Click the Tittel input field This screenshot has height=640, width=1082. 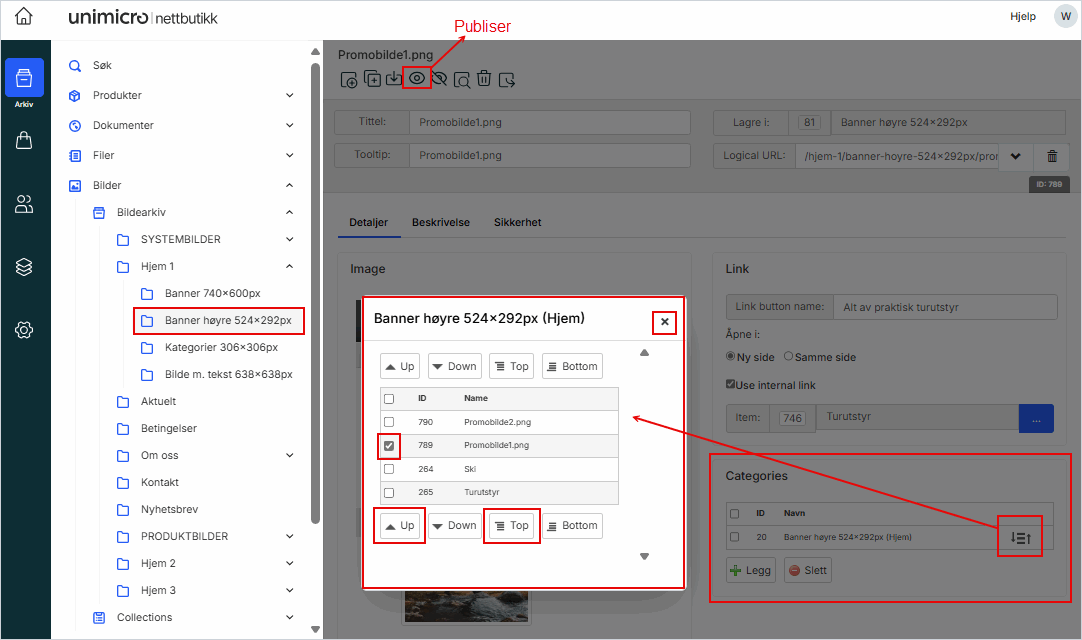(x=550, y=122)
